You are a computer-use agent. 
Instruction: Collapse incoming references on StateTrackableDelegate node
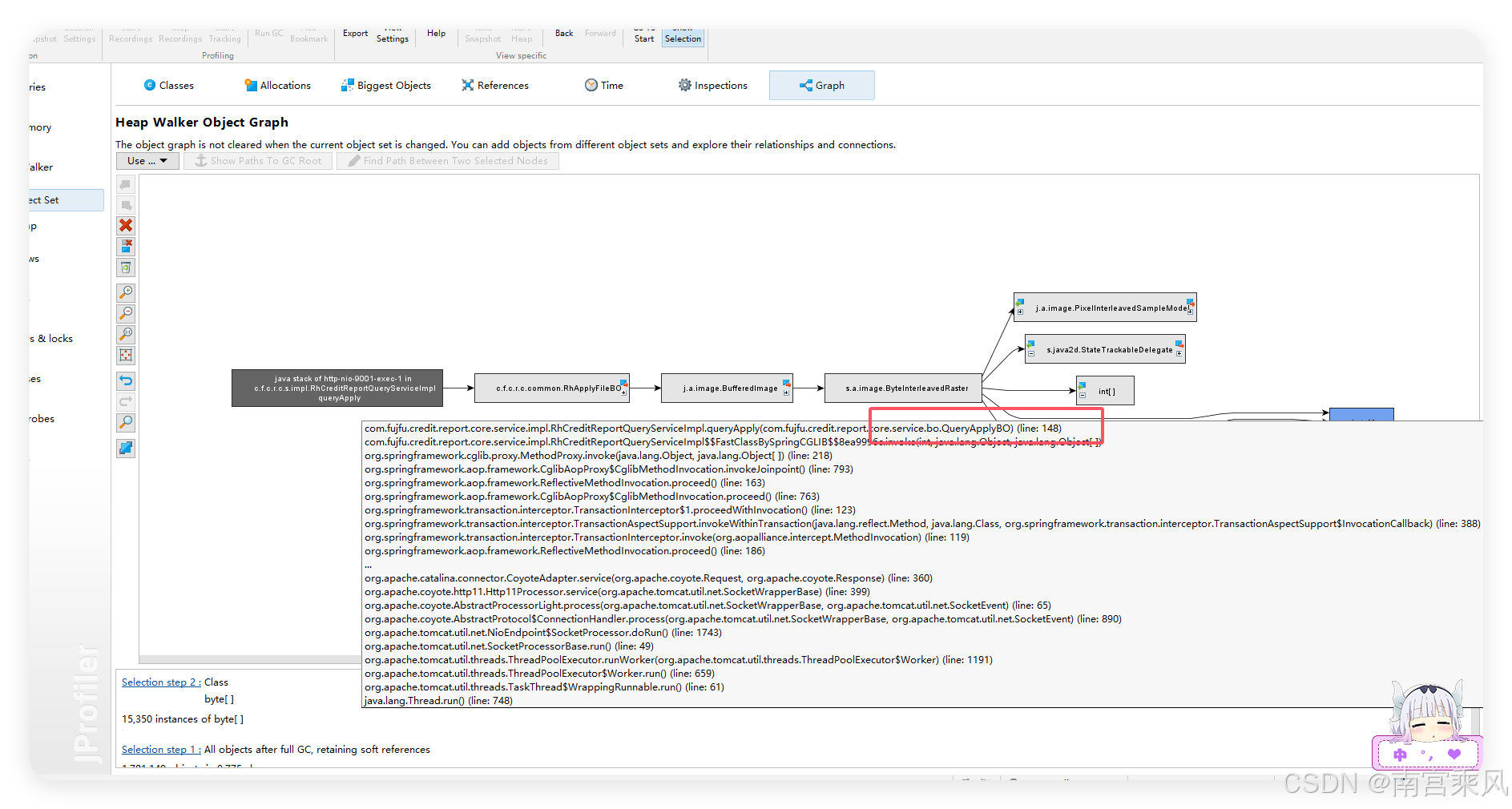click(x=1031, y=353)
